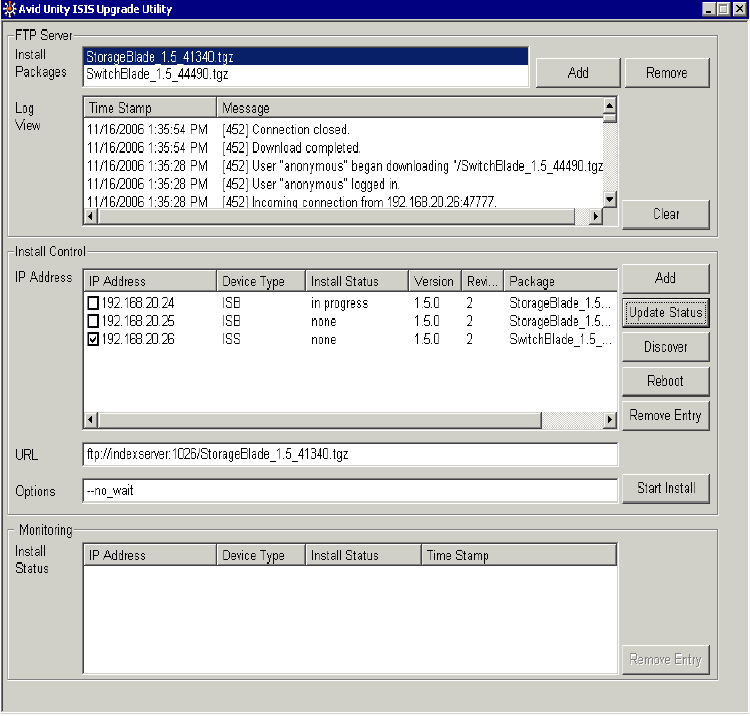Click log view horizontal scrollbar track
Image resolution: width=750 pixels, height=716 pixels.
coord(581,216)
